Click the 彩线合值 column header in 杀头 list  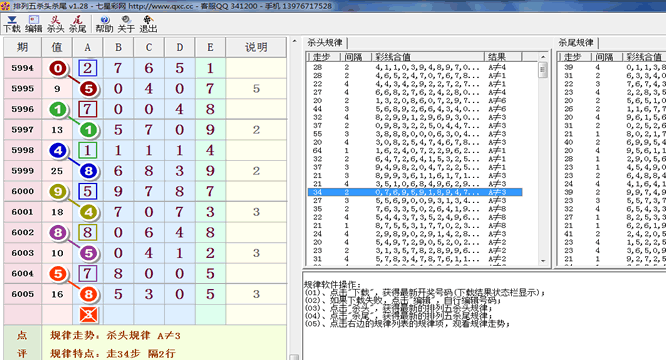[428, 57]
